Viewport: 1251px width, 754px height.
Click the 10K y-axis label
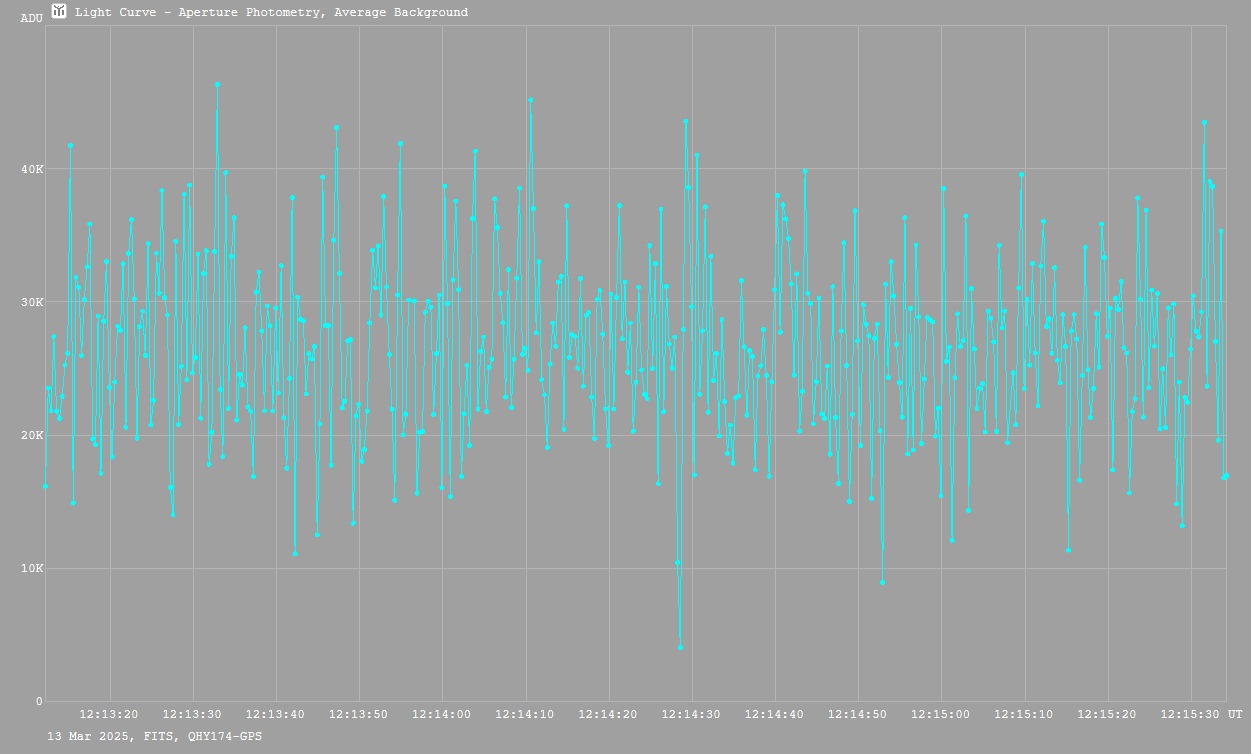[x=33, y=568]
